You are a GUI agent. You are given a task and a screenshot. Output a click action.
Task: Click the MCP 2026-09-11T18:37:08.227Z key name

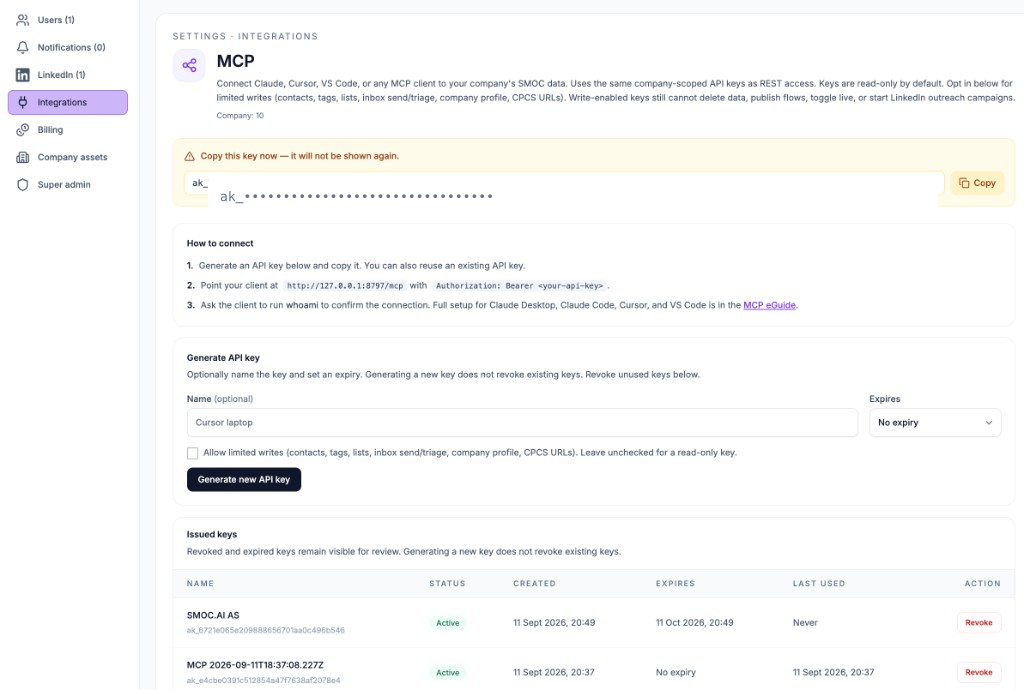click(x=255, y=665)
